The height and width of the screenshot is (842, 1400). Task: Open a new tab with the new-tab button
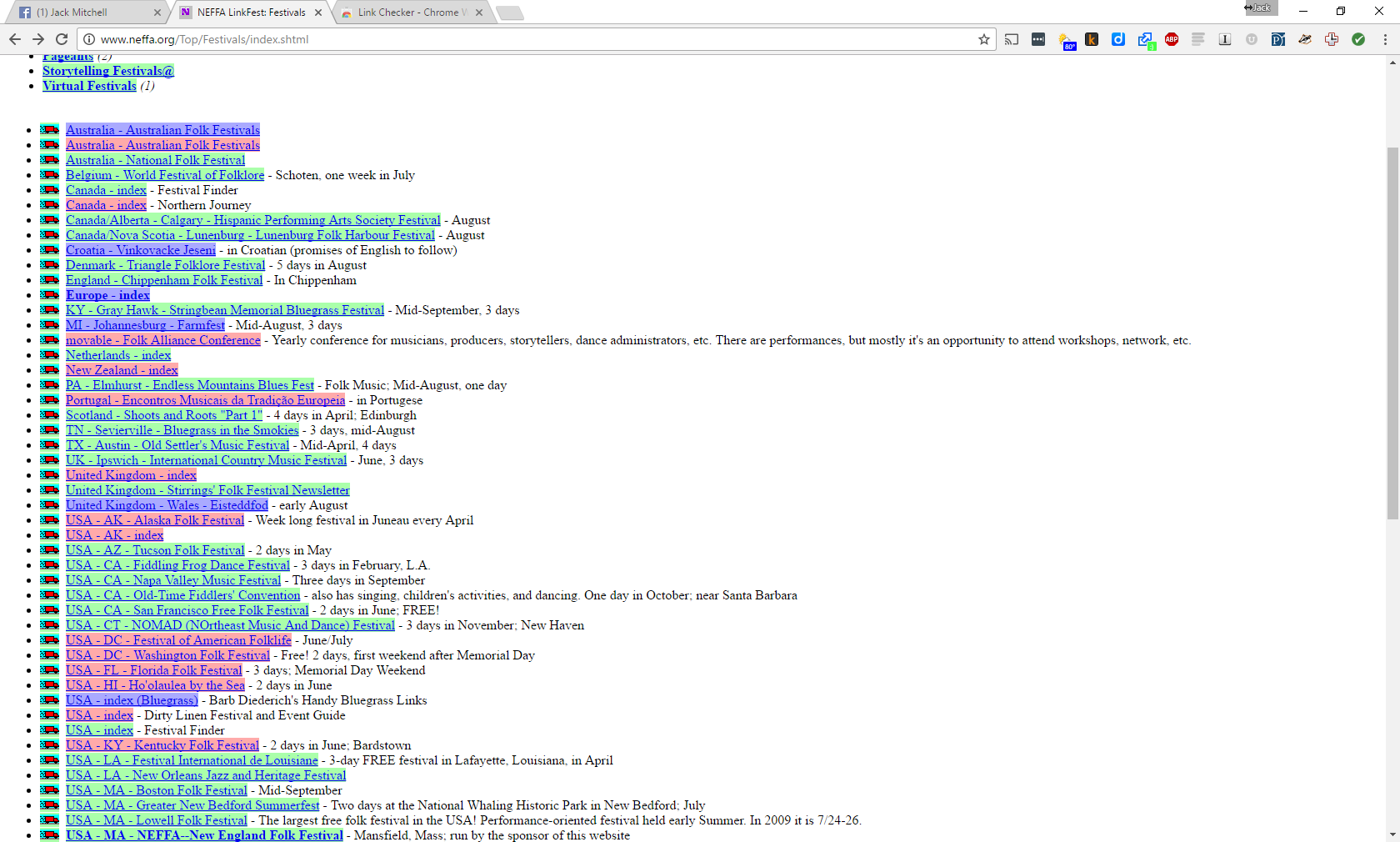tap(509, 13)
